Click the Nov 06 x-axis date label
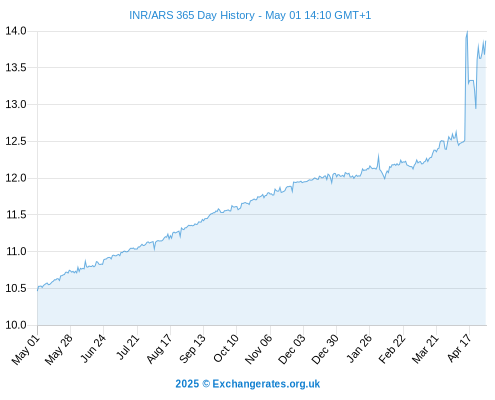 (x=258, y=350)
